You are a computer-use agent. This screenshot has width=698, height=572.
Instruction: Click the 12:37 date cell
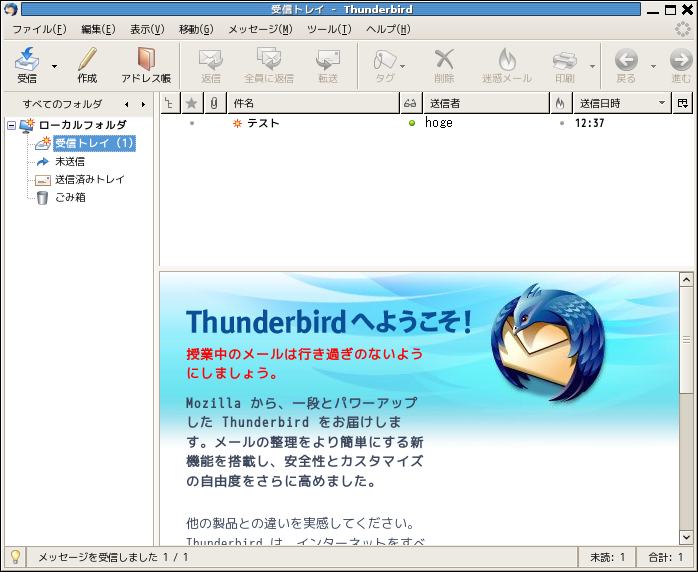(590, 123)
